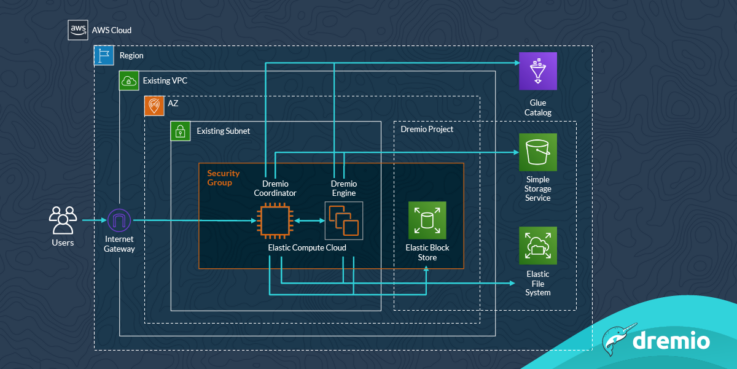The height and width of the screenshot is (369, 737).
Task: Click the Dremio Engine instances icon
Action: [x=344, y=220]
